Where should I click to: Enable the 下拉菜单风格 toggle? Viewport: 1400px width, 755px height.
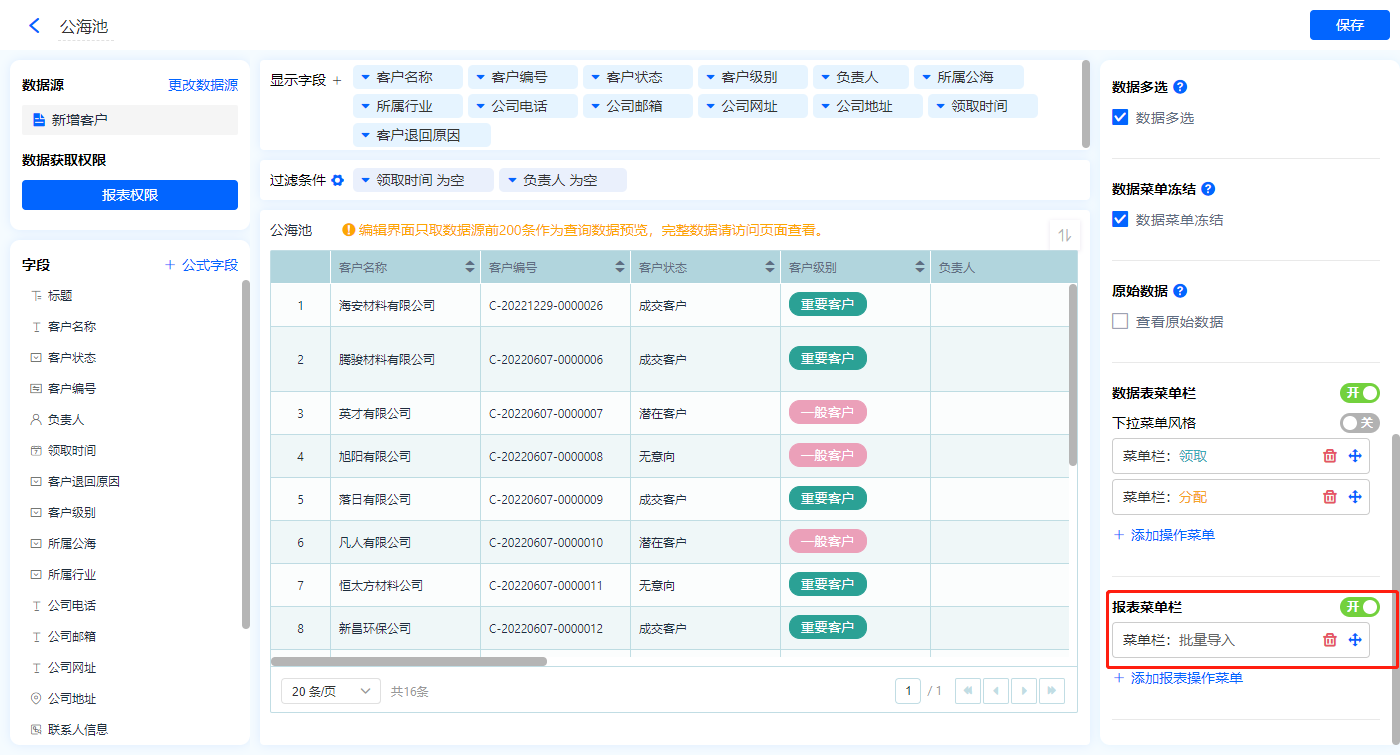[x=1359, y=423]
